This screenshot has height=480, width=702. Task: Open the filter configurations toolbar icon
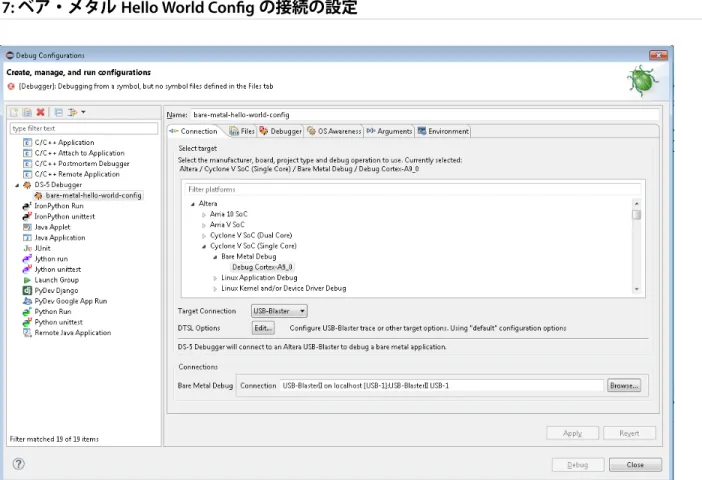(72, 112)
